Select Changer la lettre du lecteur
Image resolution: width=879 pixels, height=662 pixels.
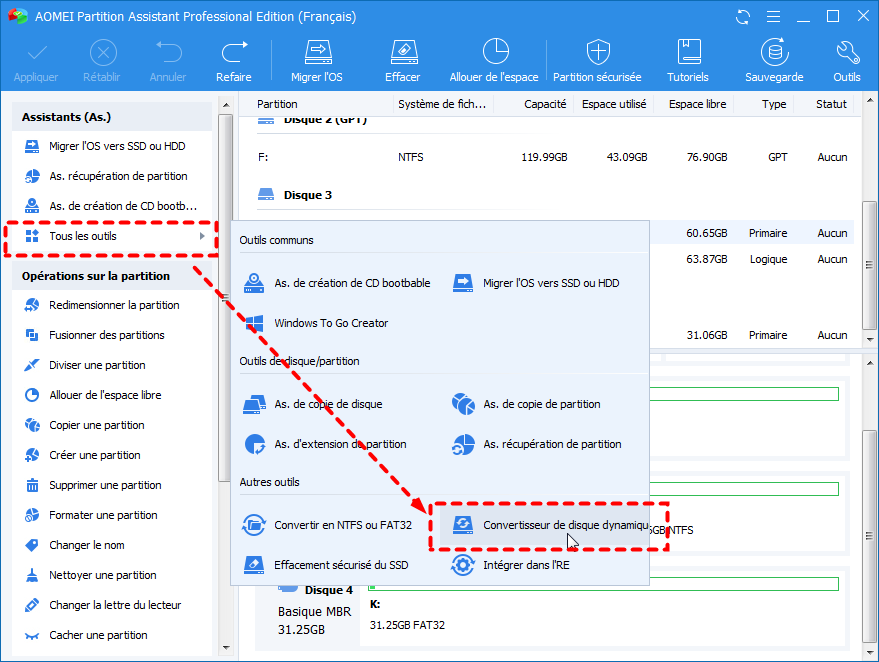coord(112,605)
